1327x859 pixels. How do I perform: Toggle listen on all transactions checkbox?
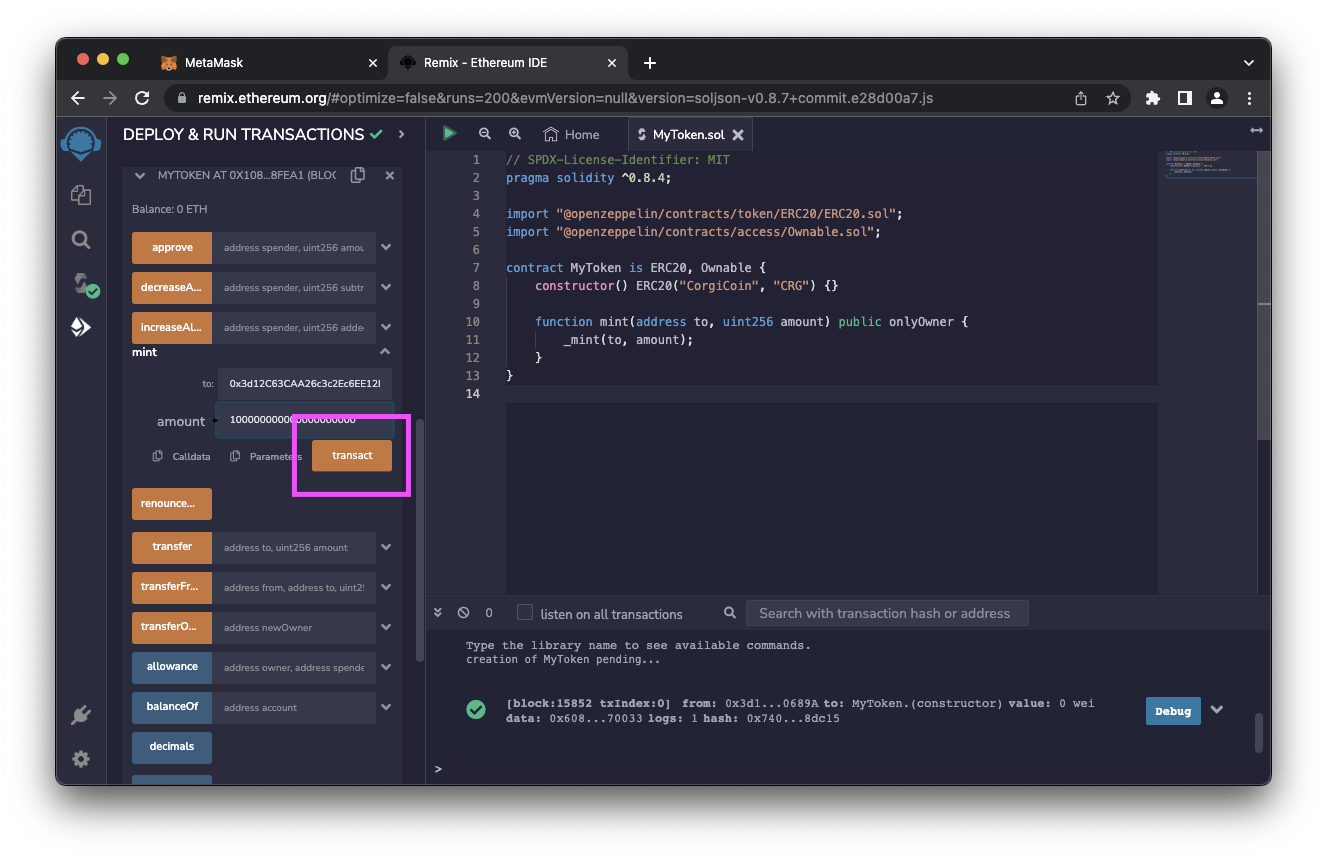524,612
